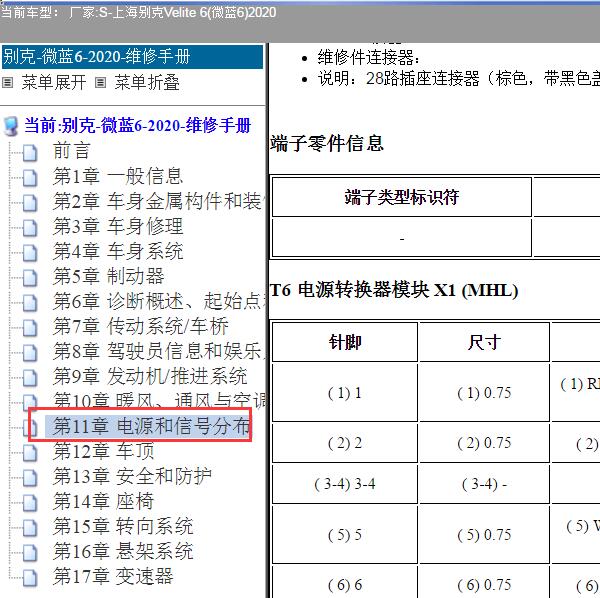
Task: Open 第16章 悬架系统
Action: tap(123, 552)
